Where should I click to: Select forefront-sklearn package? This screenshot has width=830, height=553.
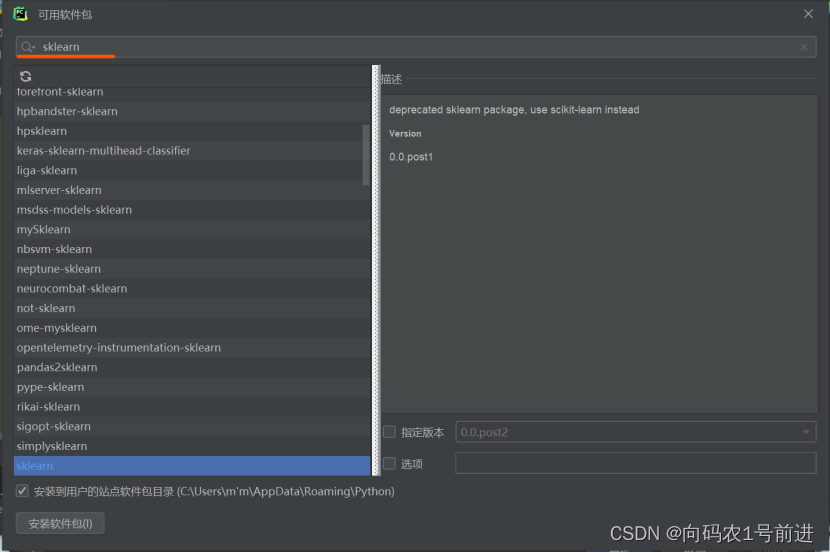tap(192, 93)
